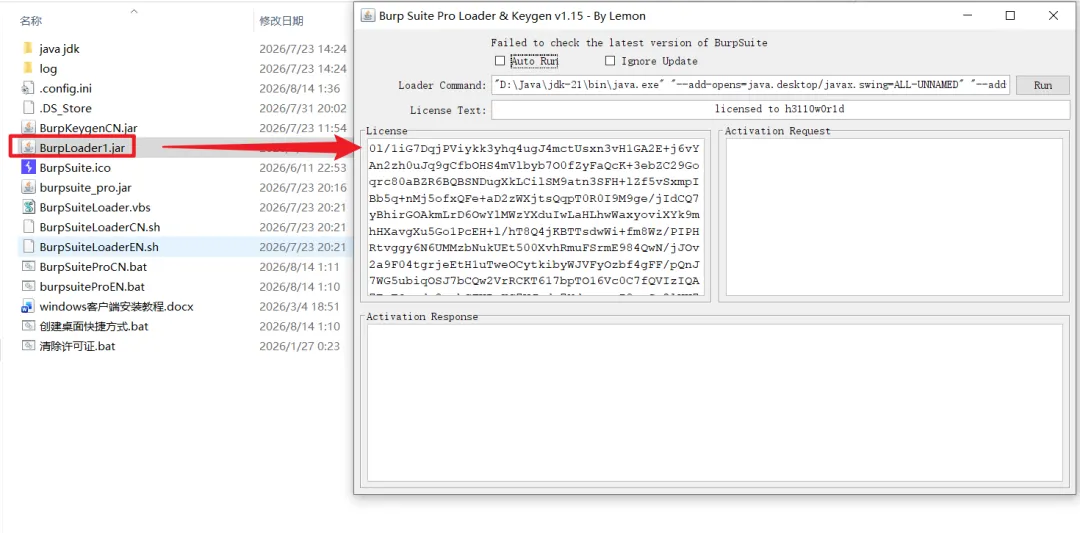This screenshot has height=533, width=1080.
Task: Click the date 2026/8/14 1:36
Action: pos(298,88)
